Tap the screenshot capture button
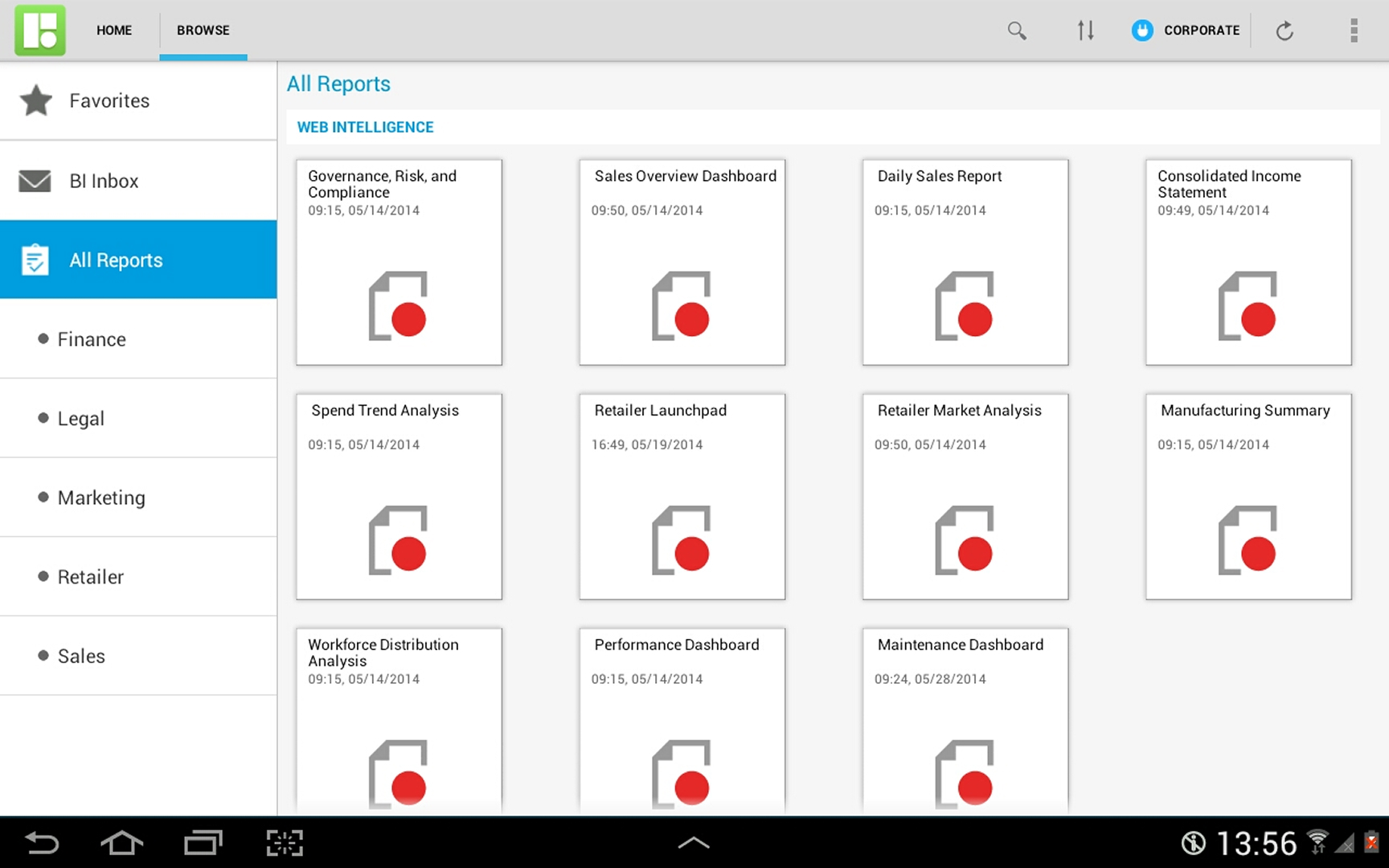The image size is (1389, 868). tap(285, 843)
